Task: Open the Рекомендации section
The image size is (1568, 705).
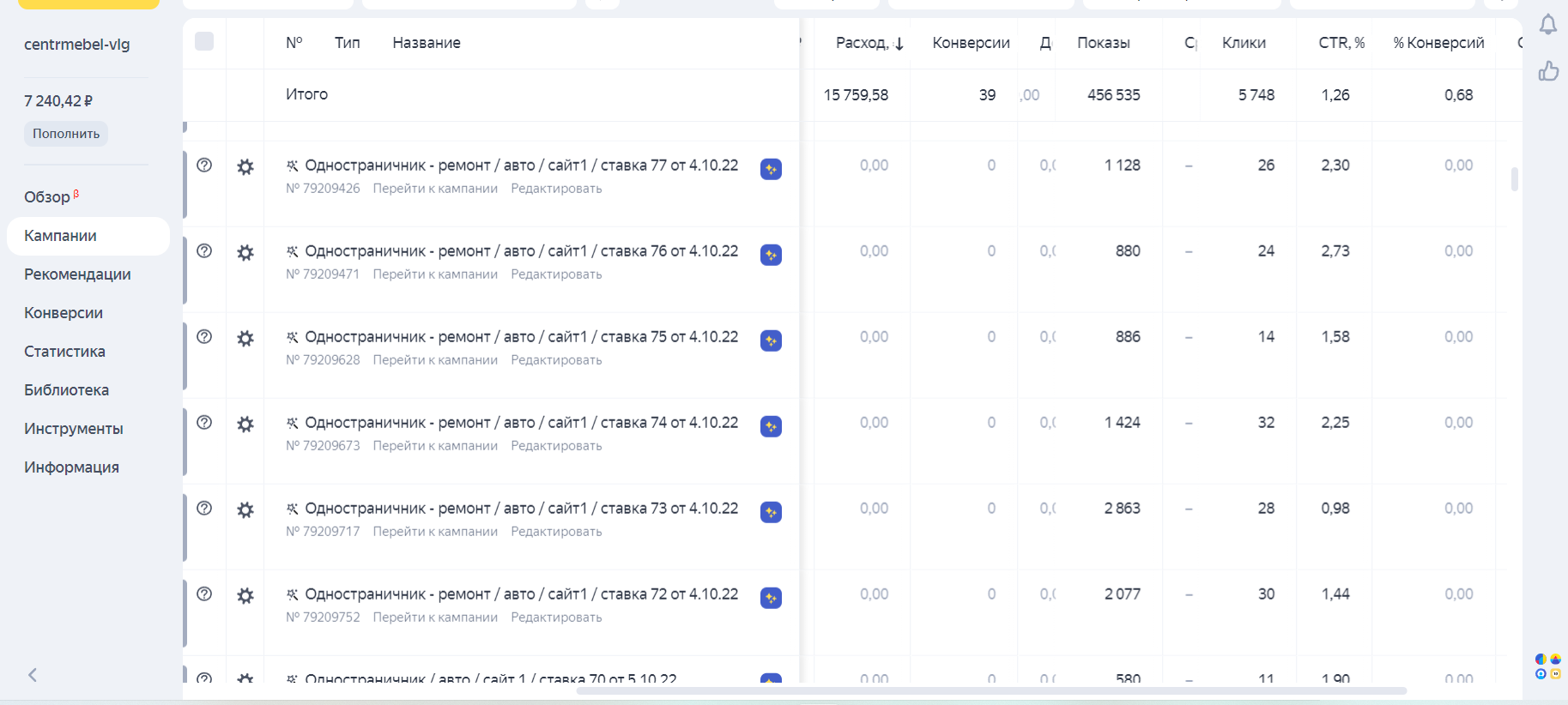Action: tap(77, 274)
